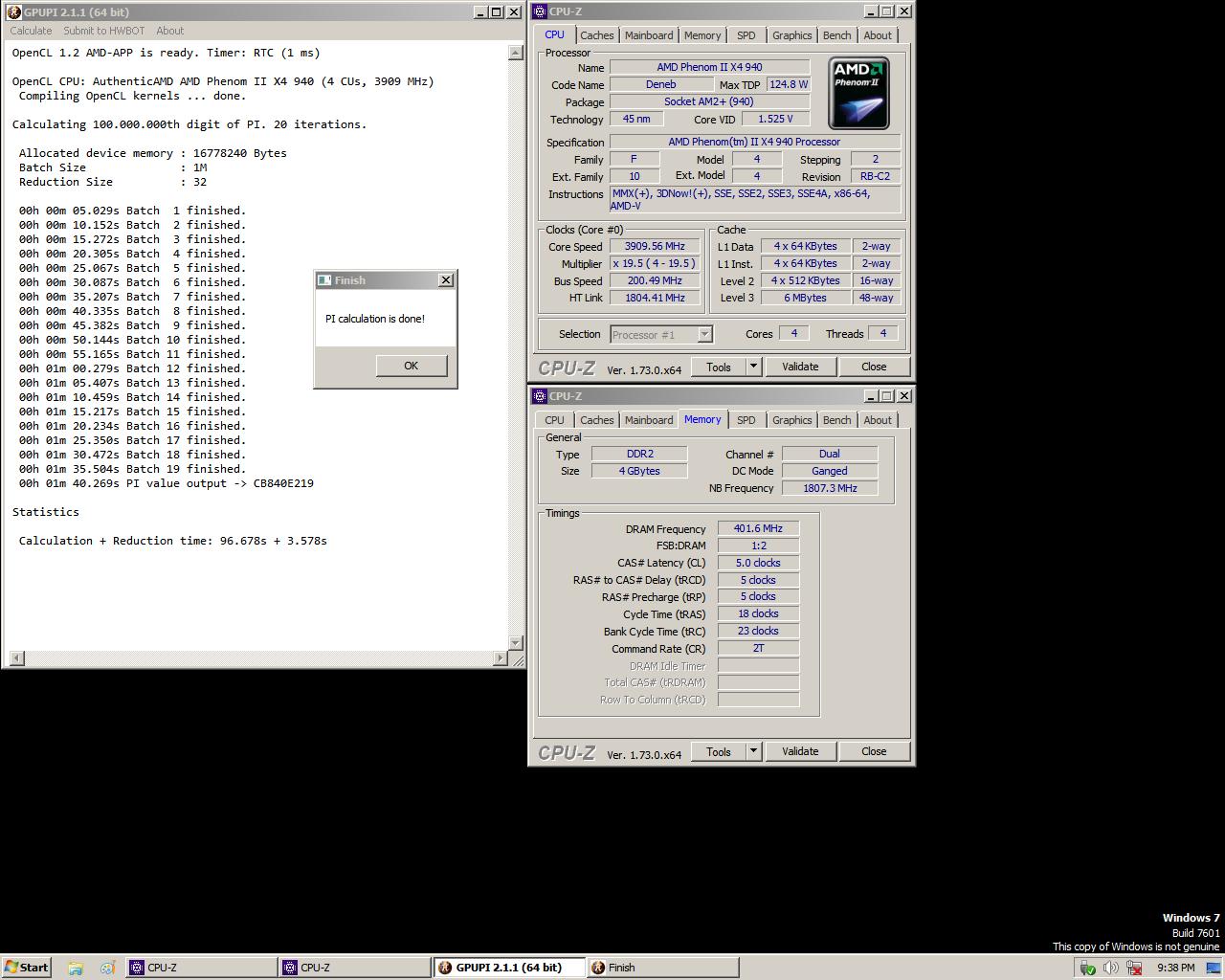Viewport: 1225px width, 980px height.
Task: Click Show desktop button at taskbar end
Action: tap(1214, 968)
